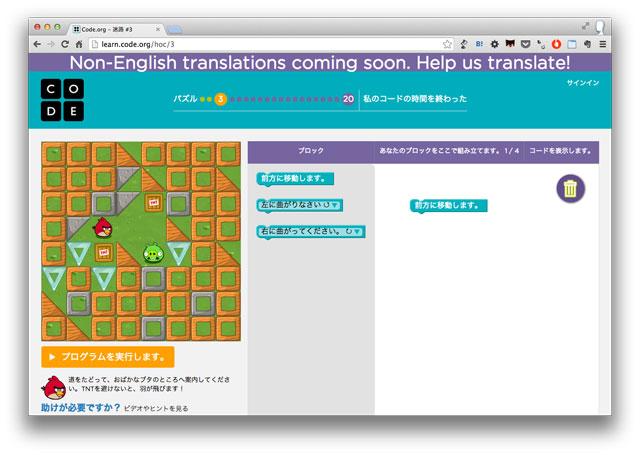
Task: Click the あなたのブロックをここで組み立てます header
Action: click(449, 151)
